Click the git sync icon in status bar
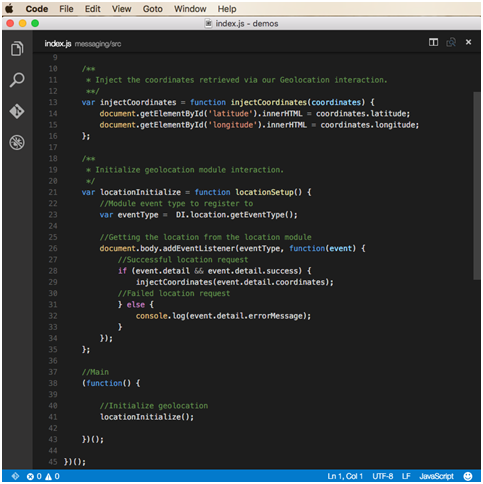The width and height of the screenshot is (483, 484). 15,476
